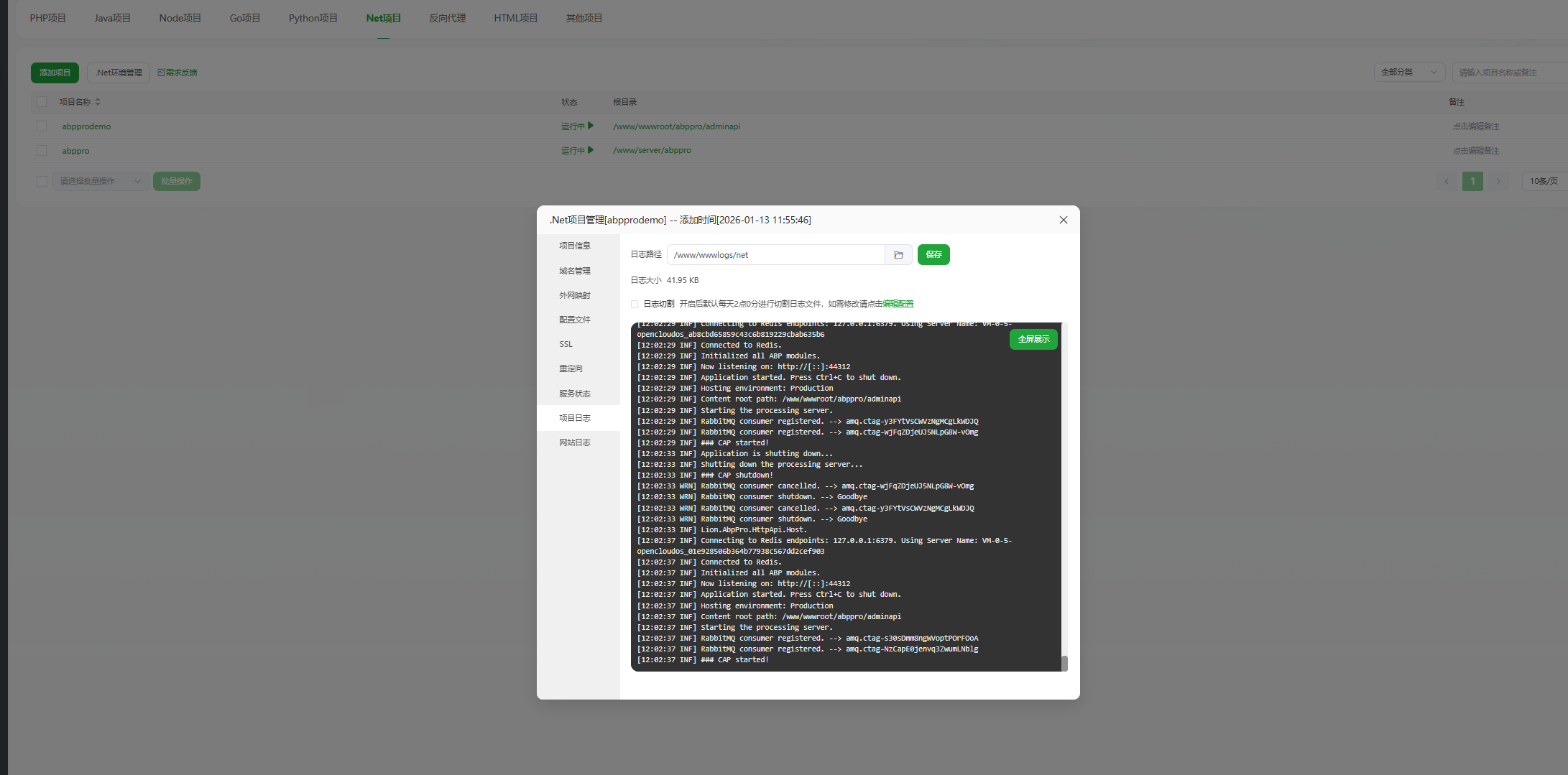Select the abpprodemo row checkbox
Screen dimensions: 1568x775
[42, 126]
